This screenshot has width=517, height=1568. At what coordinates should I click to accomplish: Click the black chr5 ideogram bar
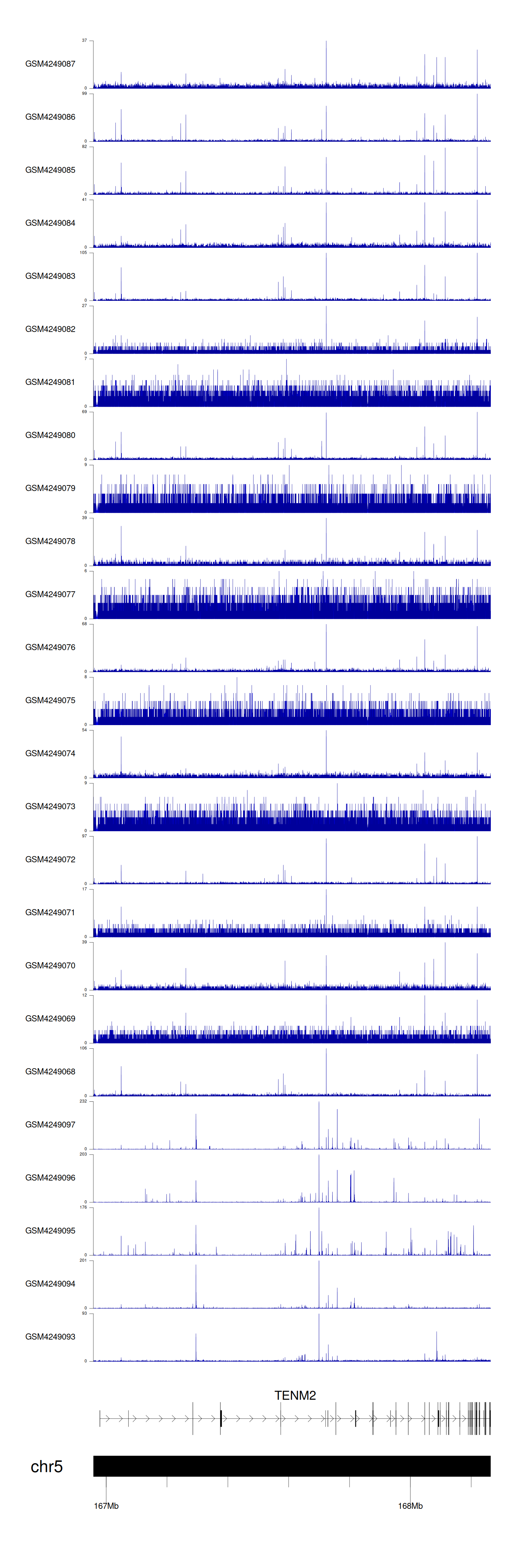[x=292, y=1466]
